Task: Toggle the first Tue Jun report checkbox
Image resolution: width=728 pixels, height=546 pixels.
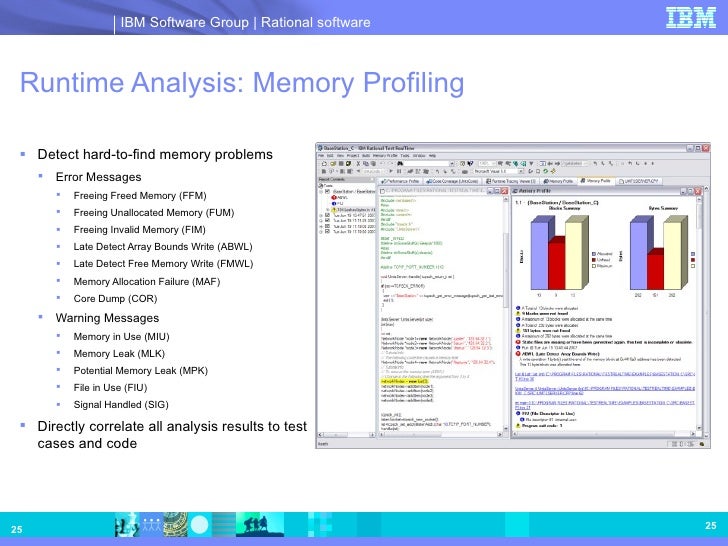Action: pos(327,215)
